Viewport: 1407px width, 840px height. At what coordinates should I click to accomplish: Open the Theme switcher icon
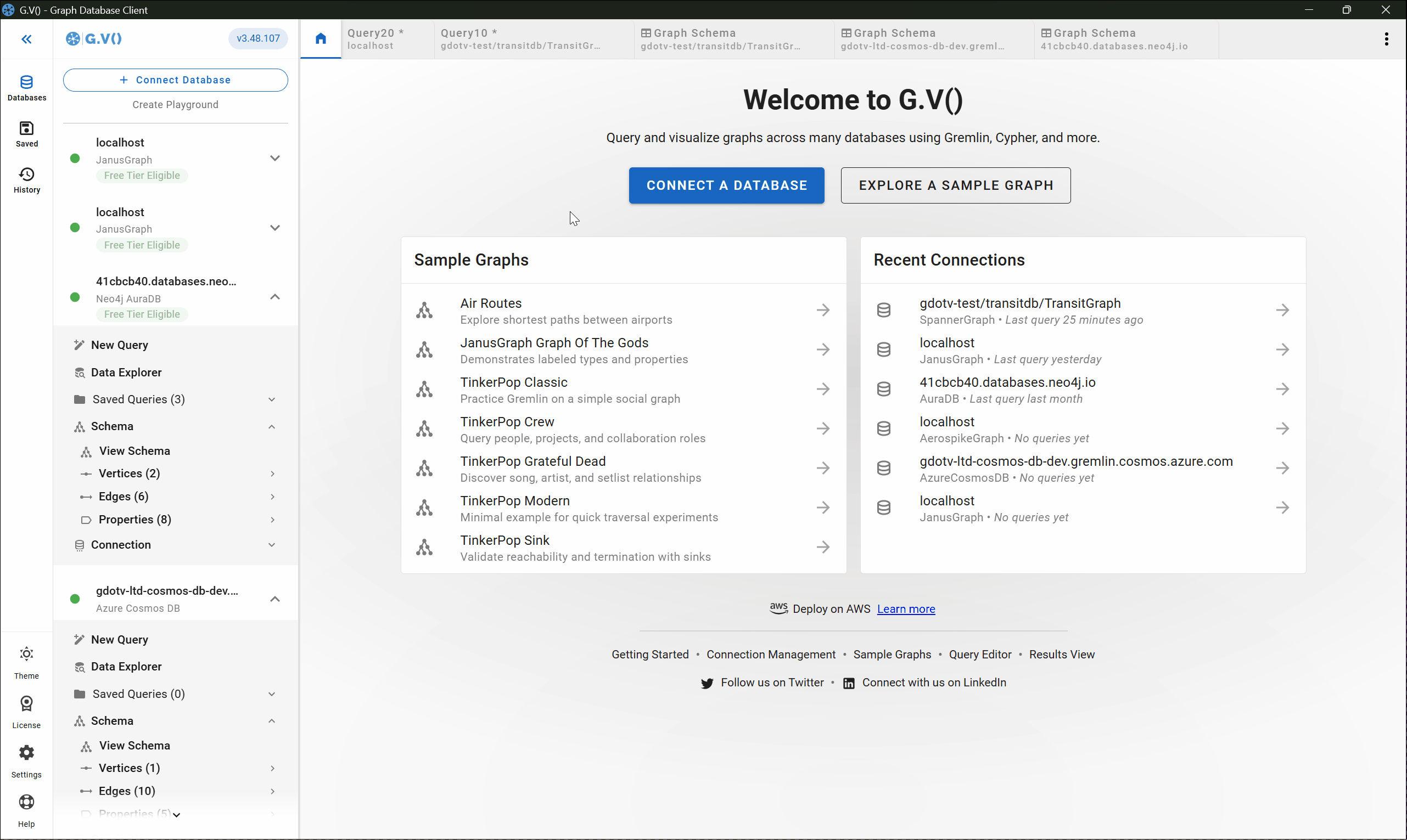(26, 662)
